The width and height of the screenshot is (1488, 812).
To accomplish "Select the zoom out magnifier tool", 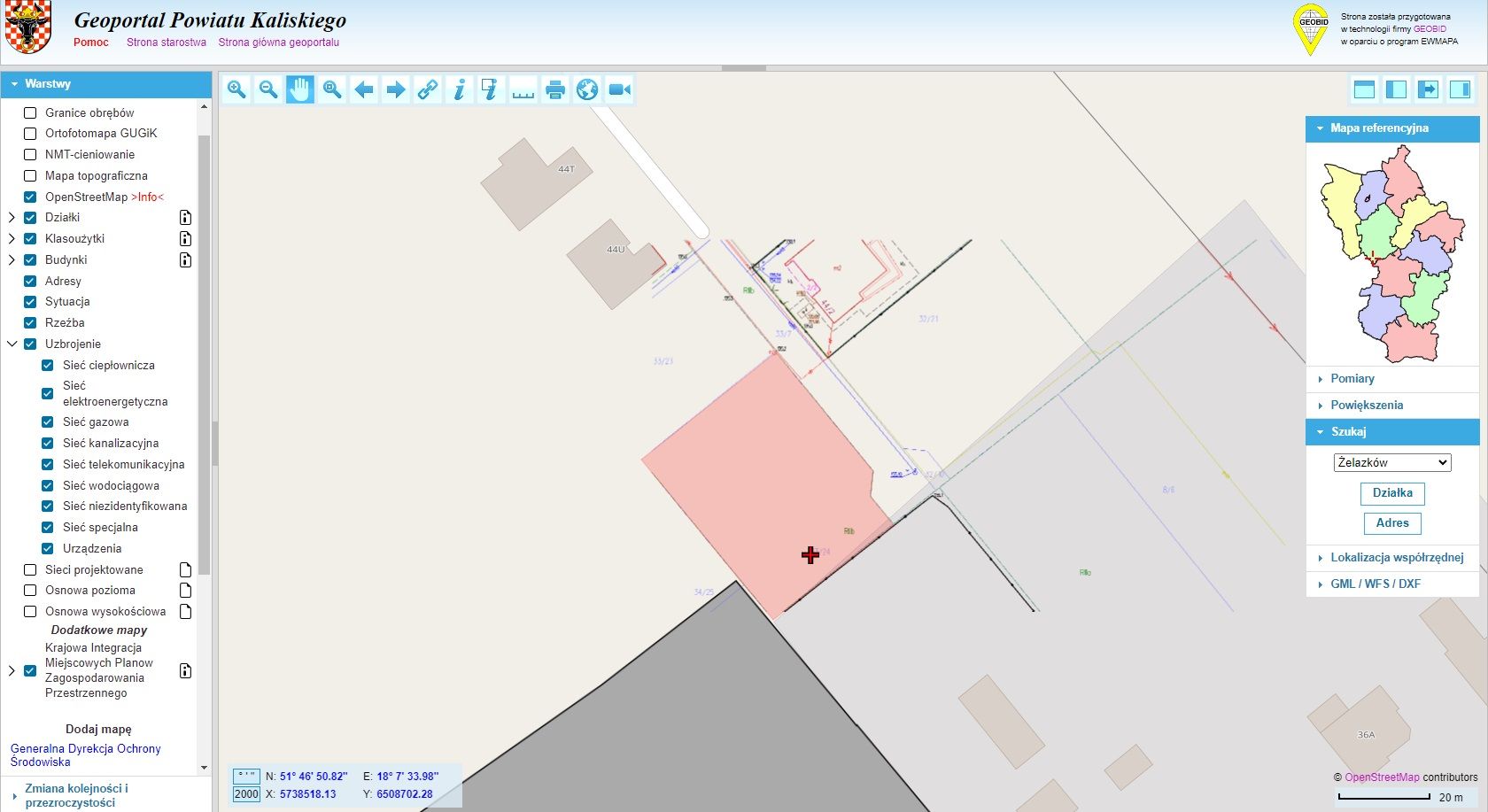I will 268,89.
